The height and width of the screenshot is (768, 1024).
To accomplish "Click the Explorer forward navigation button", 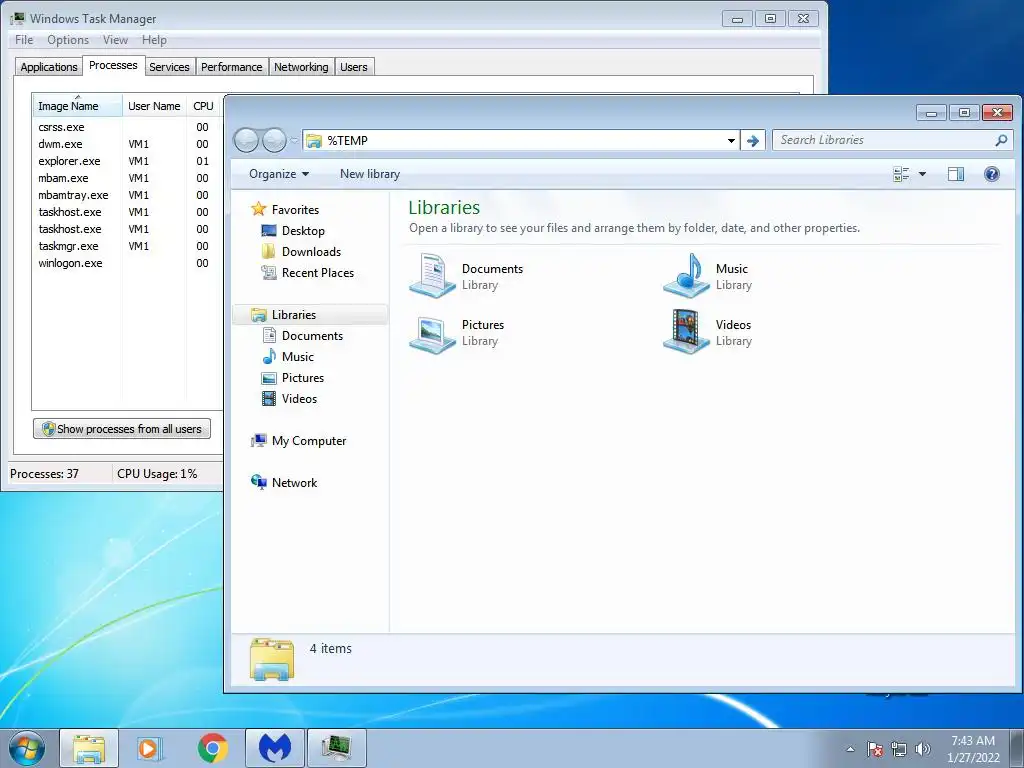I will pos(274,140).
